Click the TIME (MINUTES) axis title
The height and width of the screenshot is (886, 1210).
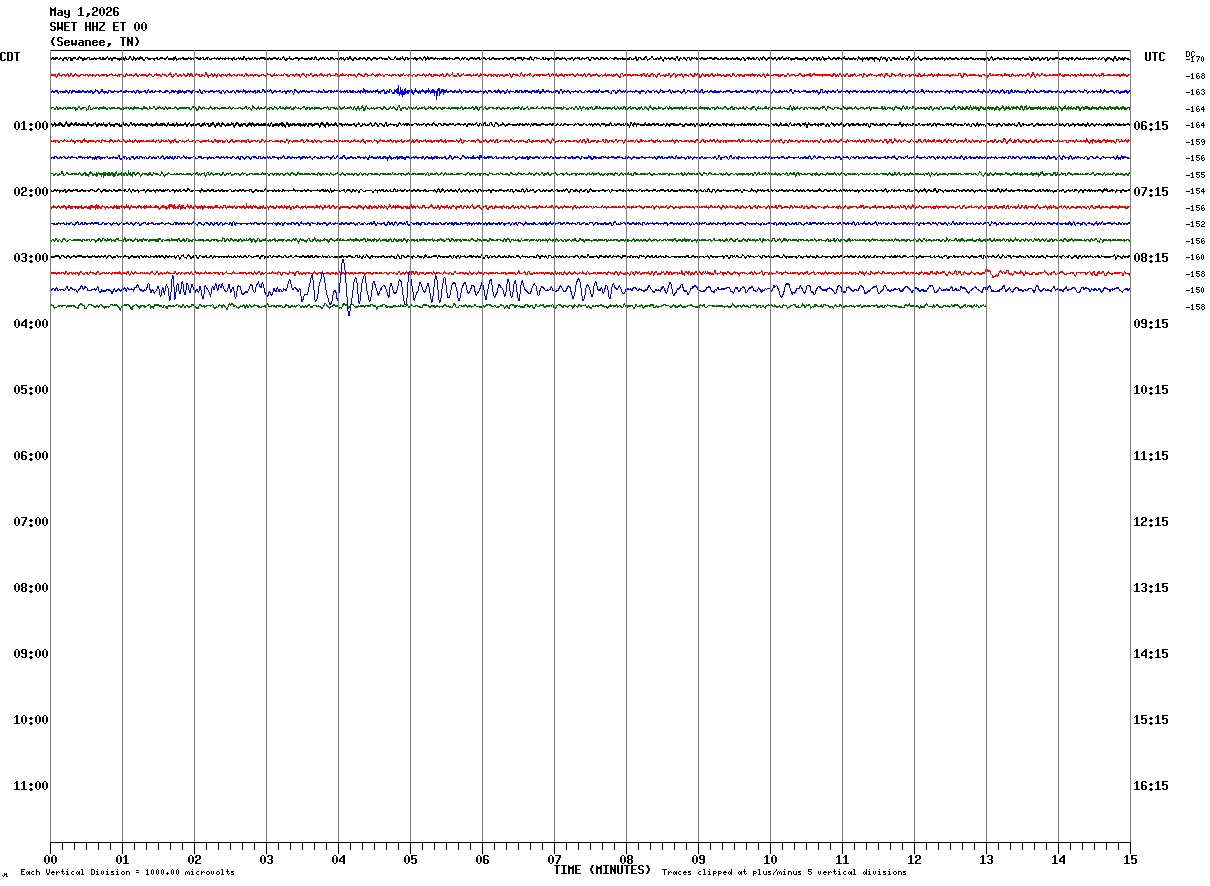pyautogui.click(x=602, y=870)
